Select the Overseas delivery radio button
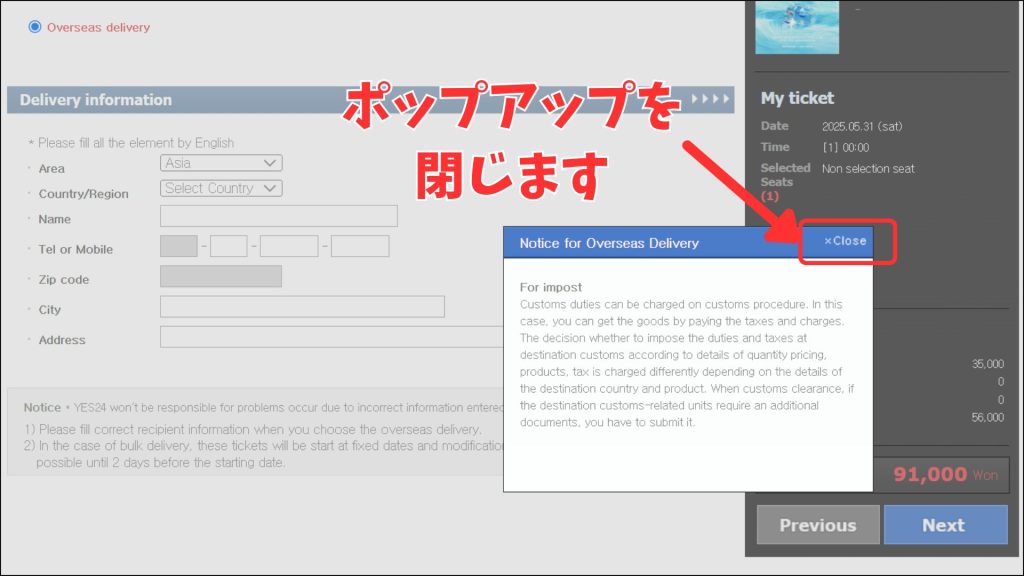Image resolution: width=1024 pixels, height=576 pixels. tap(36, 27)
